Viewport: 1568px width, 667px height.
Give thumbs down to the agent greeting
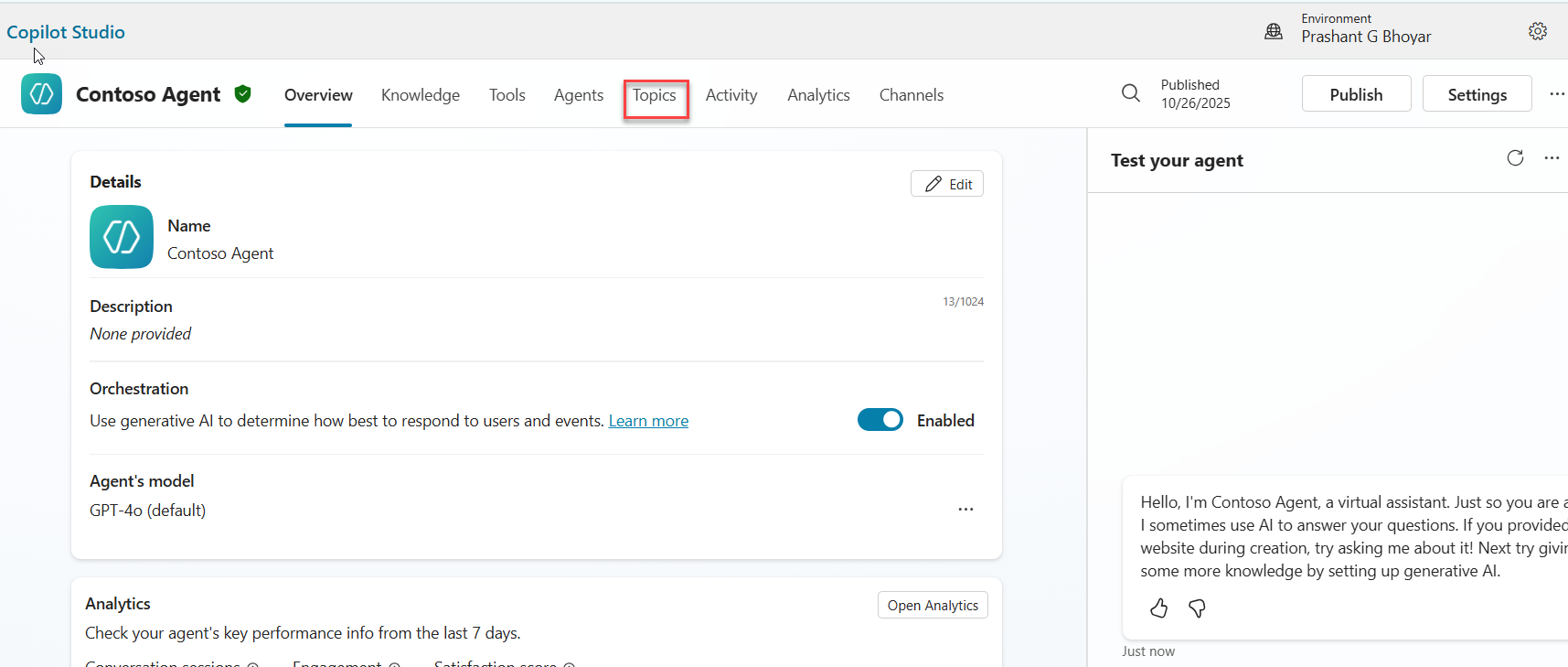(1197, 608)
